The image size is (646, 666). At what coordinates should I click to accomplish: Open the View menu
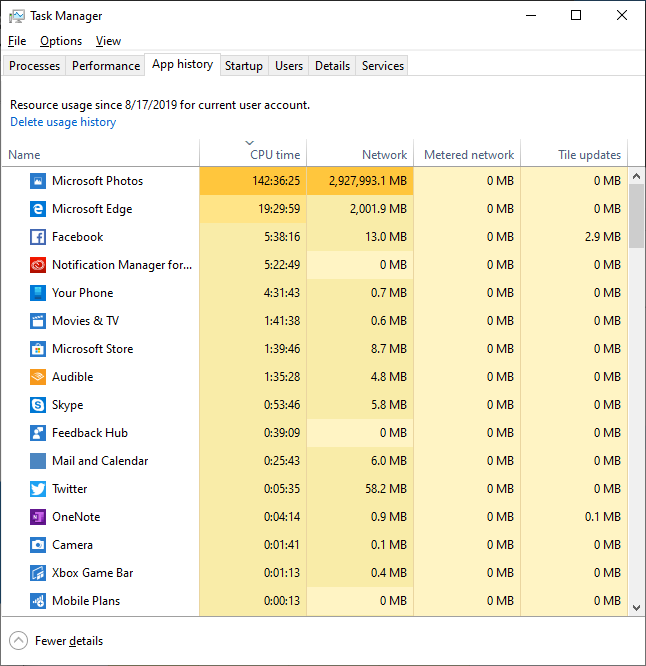click(108, 41)
